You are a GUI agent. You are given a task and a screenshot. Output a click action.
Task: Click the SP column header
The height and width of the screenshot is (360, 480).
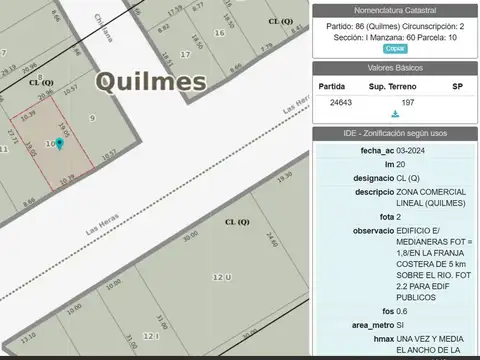[x=457, y=87]
